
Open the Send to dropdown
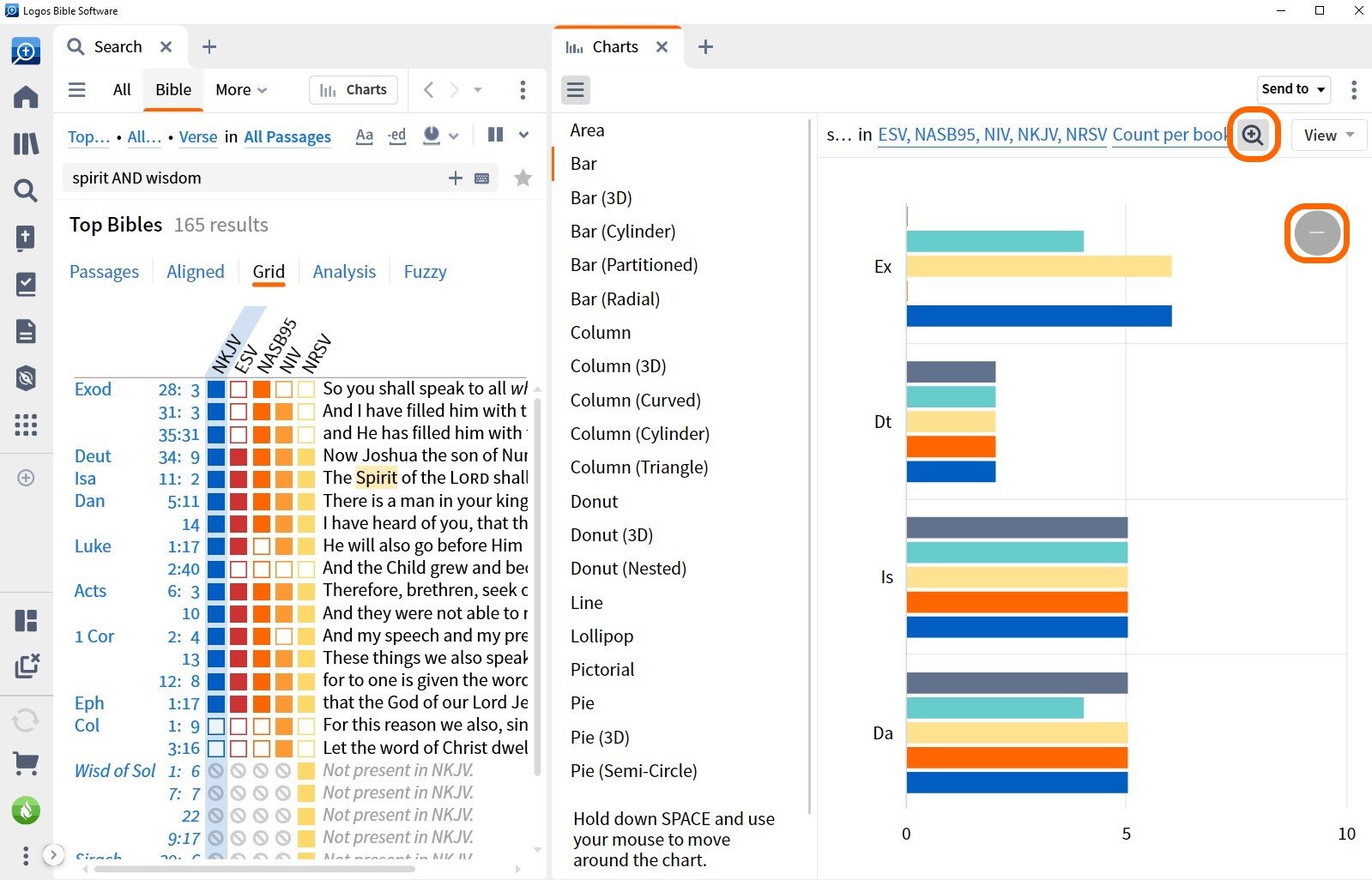pyautogui.click(x=1293, y=89)
